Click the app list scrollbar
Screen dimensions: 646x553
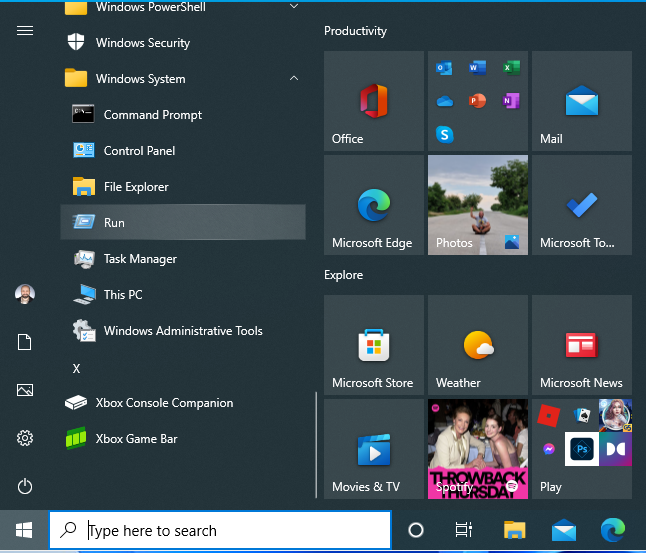point(316,444)
